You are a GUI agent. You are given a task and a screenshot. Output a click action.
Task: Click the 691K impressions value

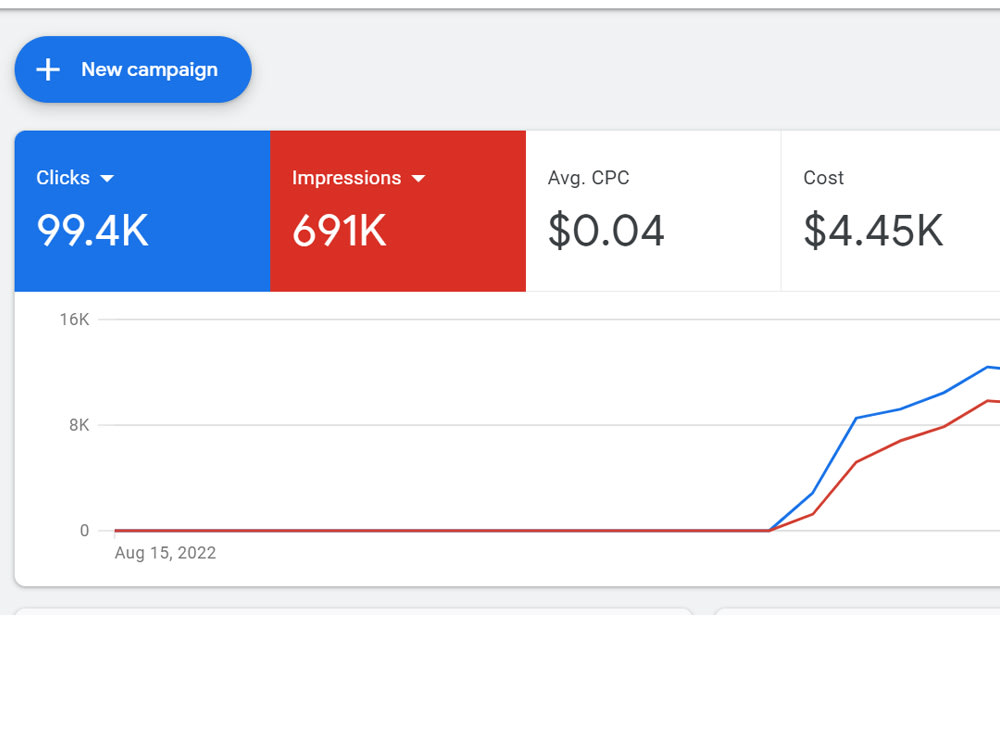[x=339, y=230]
